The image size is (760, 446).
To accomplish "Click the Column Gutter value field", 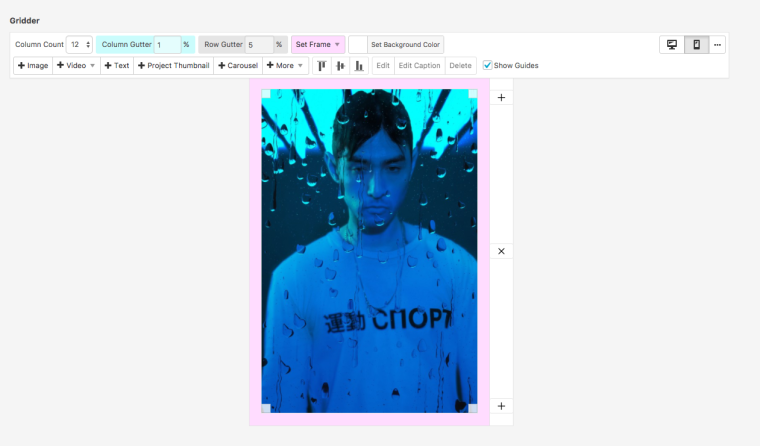I will pos(166,45).
